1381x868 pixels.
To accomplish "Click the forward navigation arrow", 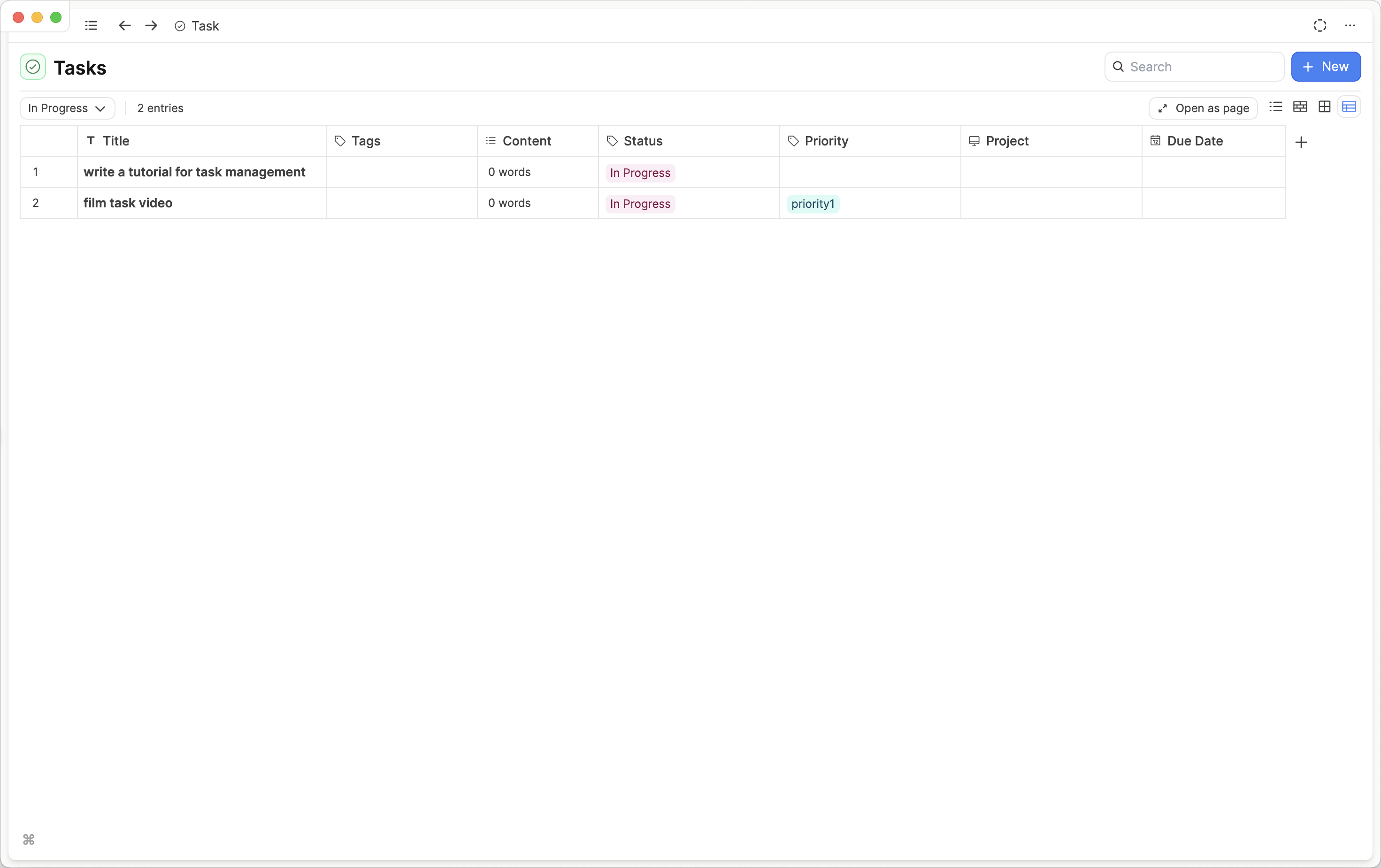I will 152,25.
